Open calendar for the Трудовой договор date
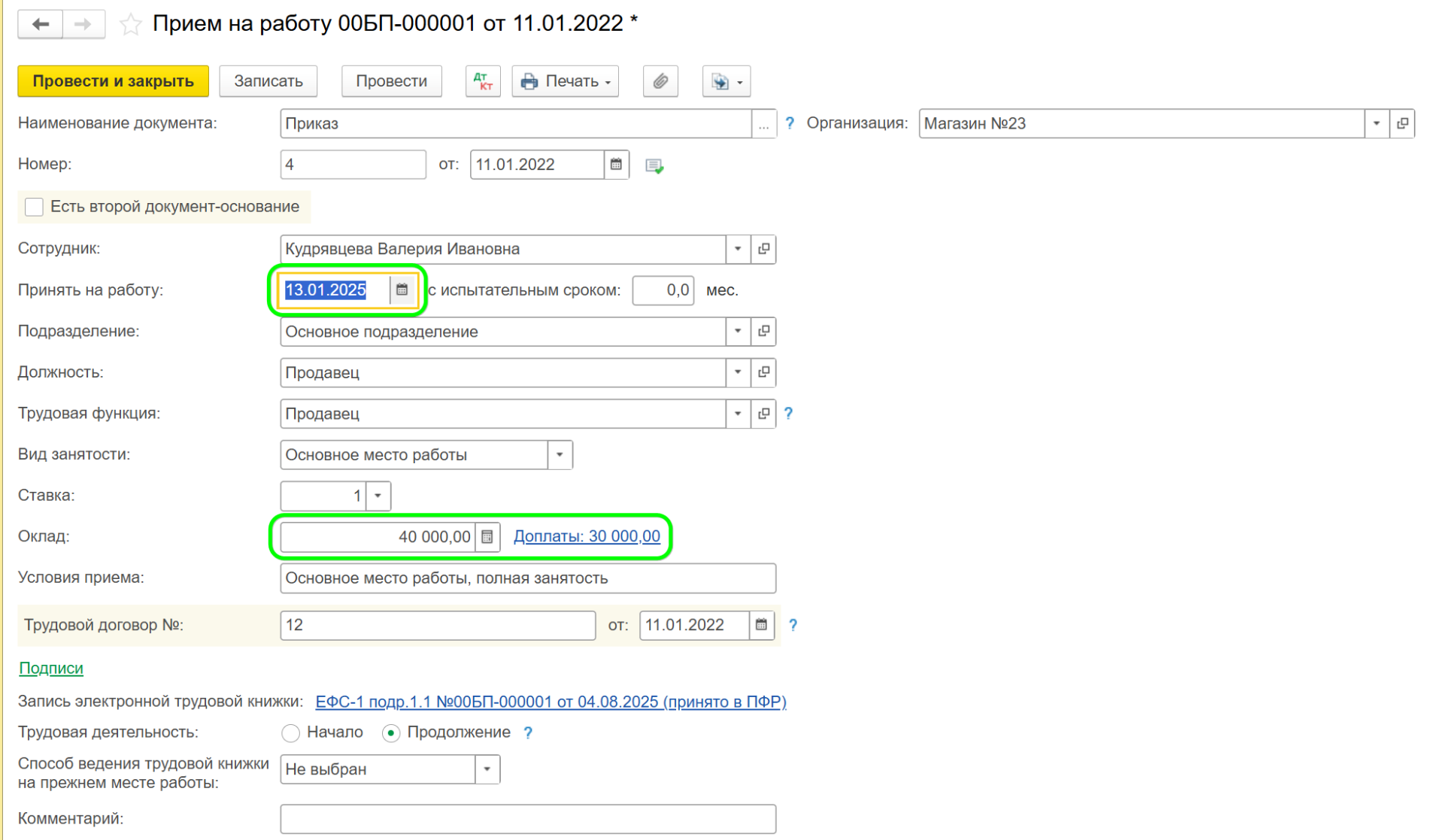This screenshot has width=1444, height=840. point(761,625)
